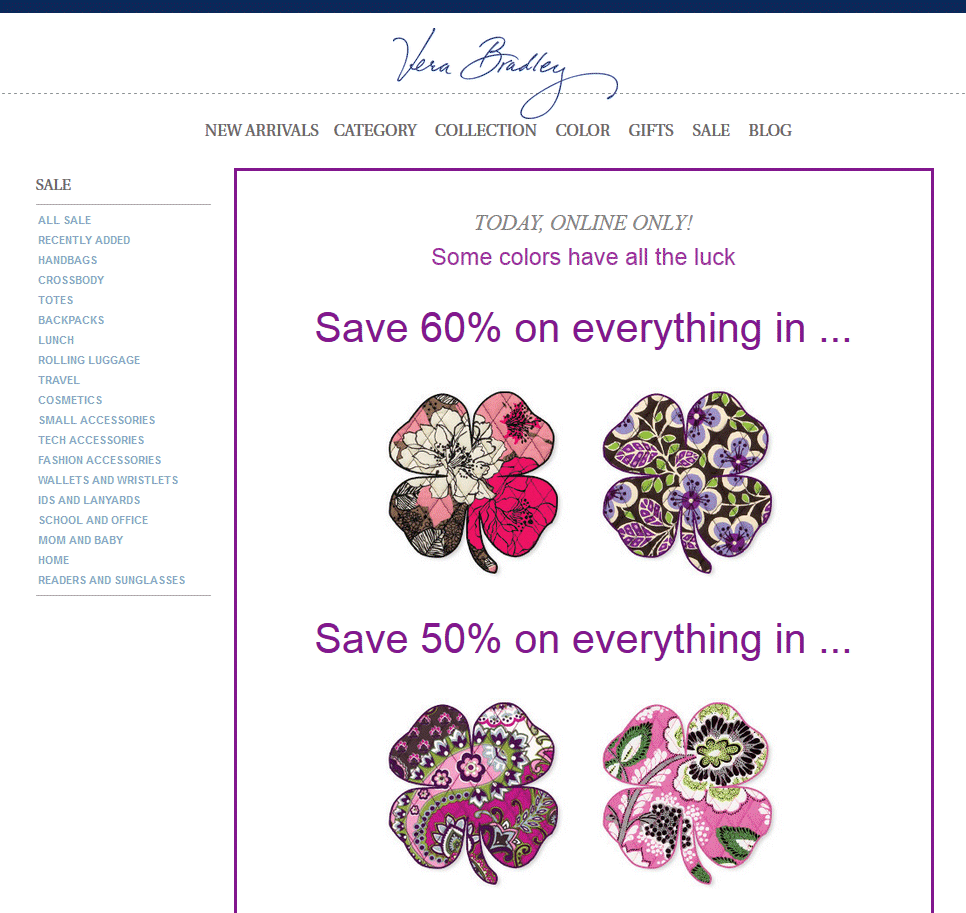Image resolution: width=966 pixels, height=913 pixels.
Task: Open the Blog page
Action: point(769,131)
